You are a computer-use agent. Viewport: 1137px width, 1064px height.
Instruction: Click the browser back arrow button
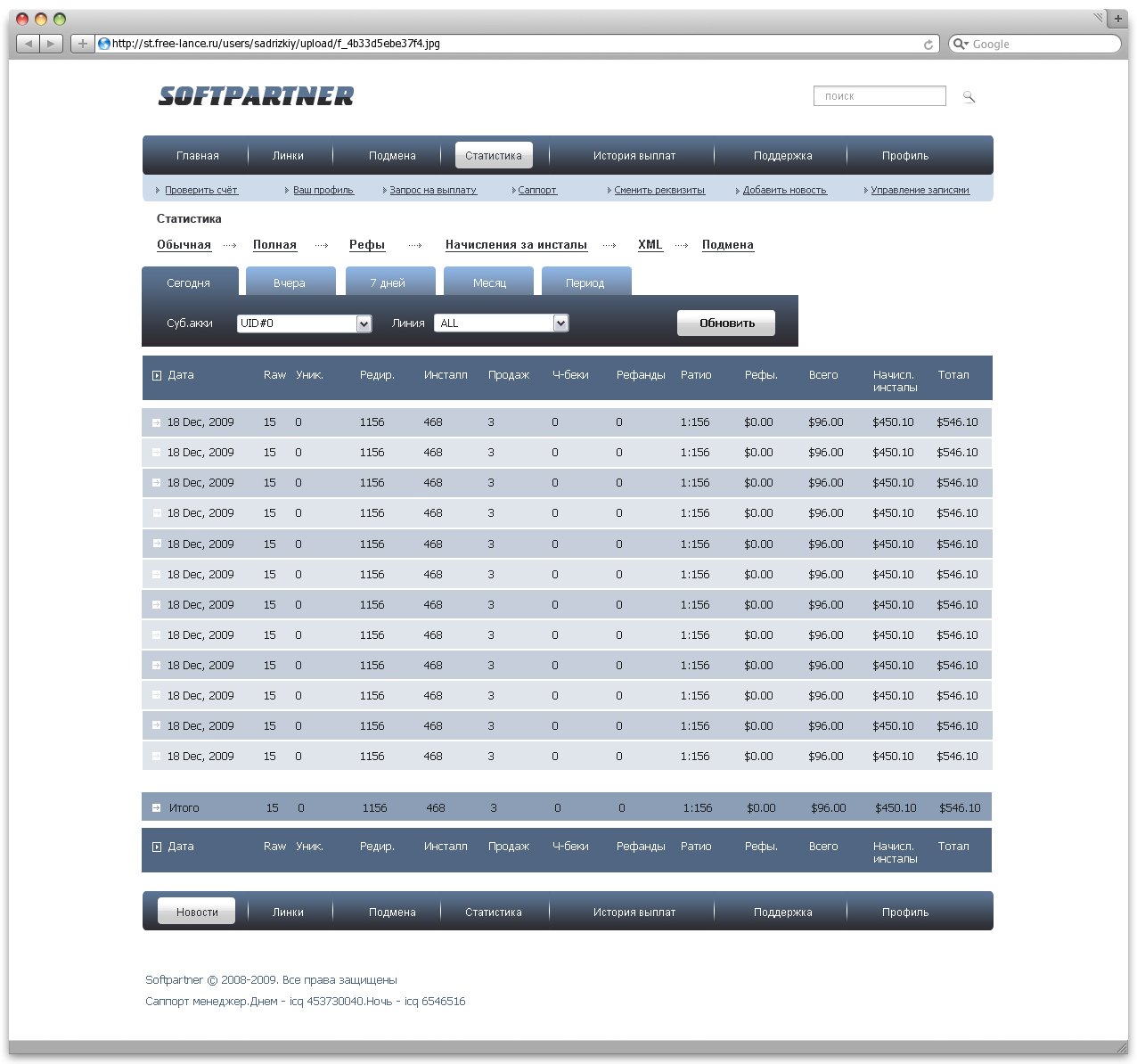(x=28, y=44)
